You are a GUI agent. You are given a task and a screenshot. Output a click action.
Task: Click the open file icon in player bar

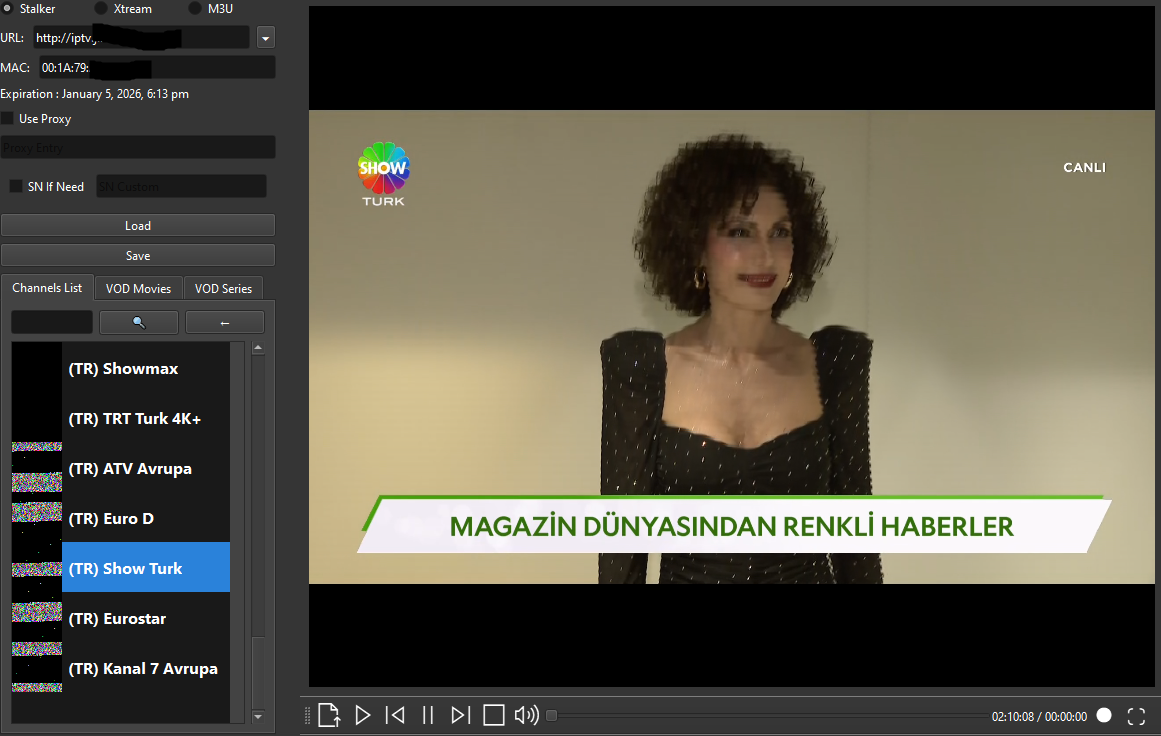pyautogui.click(x=329, y=715)
